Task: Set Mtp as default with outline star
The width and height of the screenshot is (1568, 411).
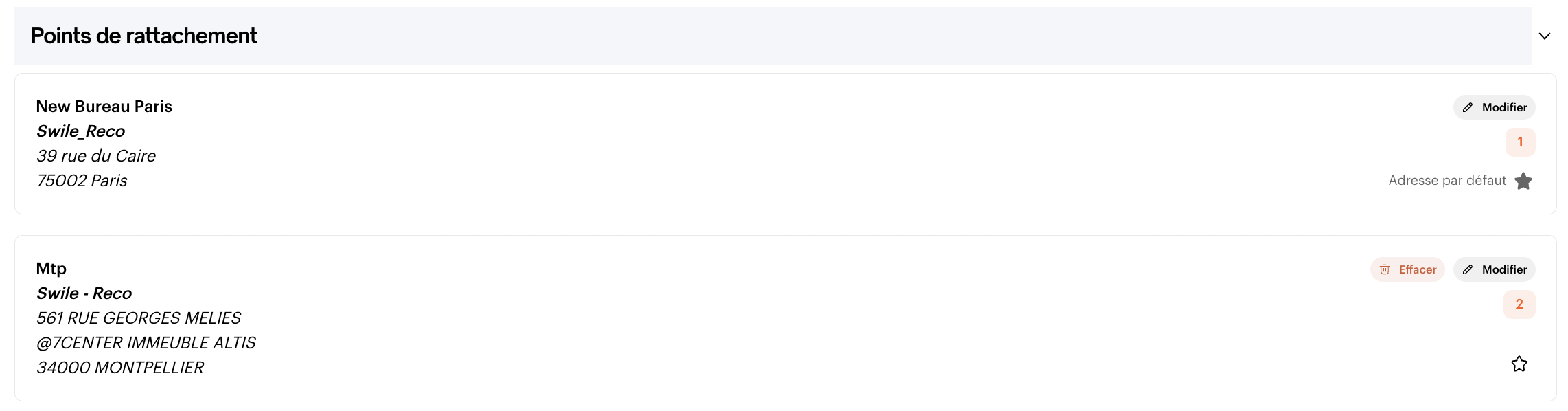Action: point(1519,364)
